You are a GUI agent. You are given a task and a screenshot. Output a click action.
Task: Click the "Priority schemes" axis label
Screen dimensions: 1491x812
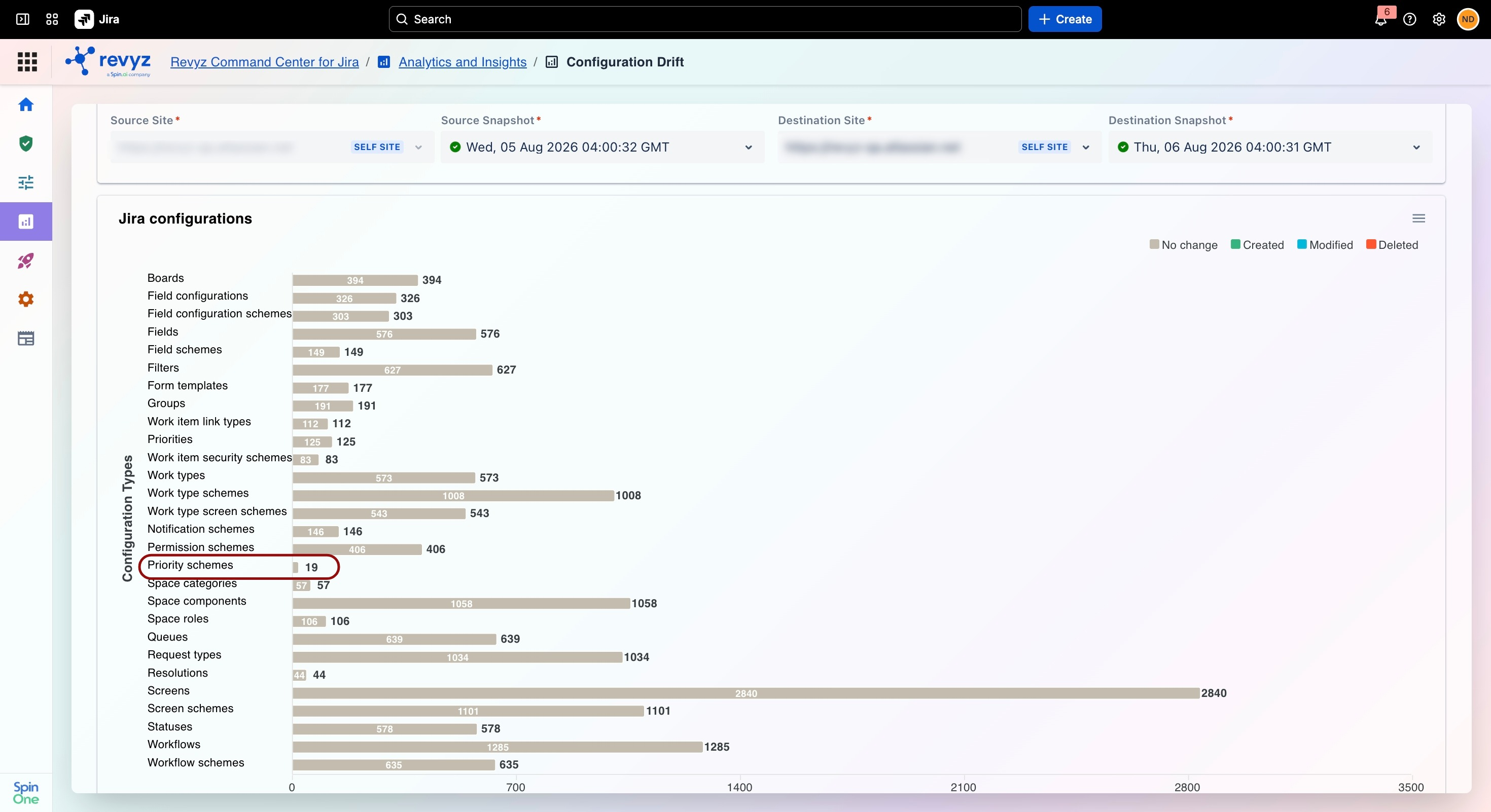(190, 565)
